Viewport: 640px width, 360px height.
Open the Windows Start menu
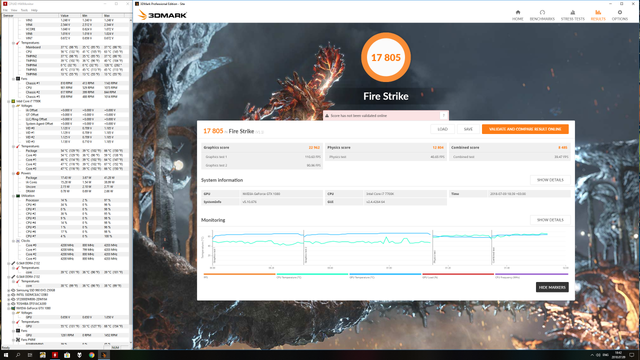pyautogui.click(x=6, y=355)
